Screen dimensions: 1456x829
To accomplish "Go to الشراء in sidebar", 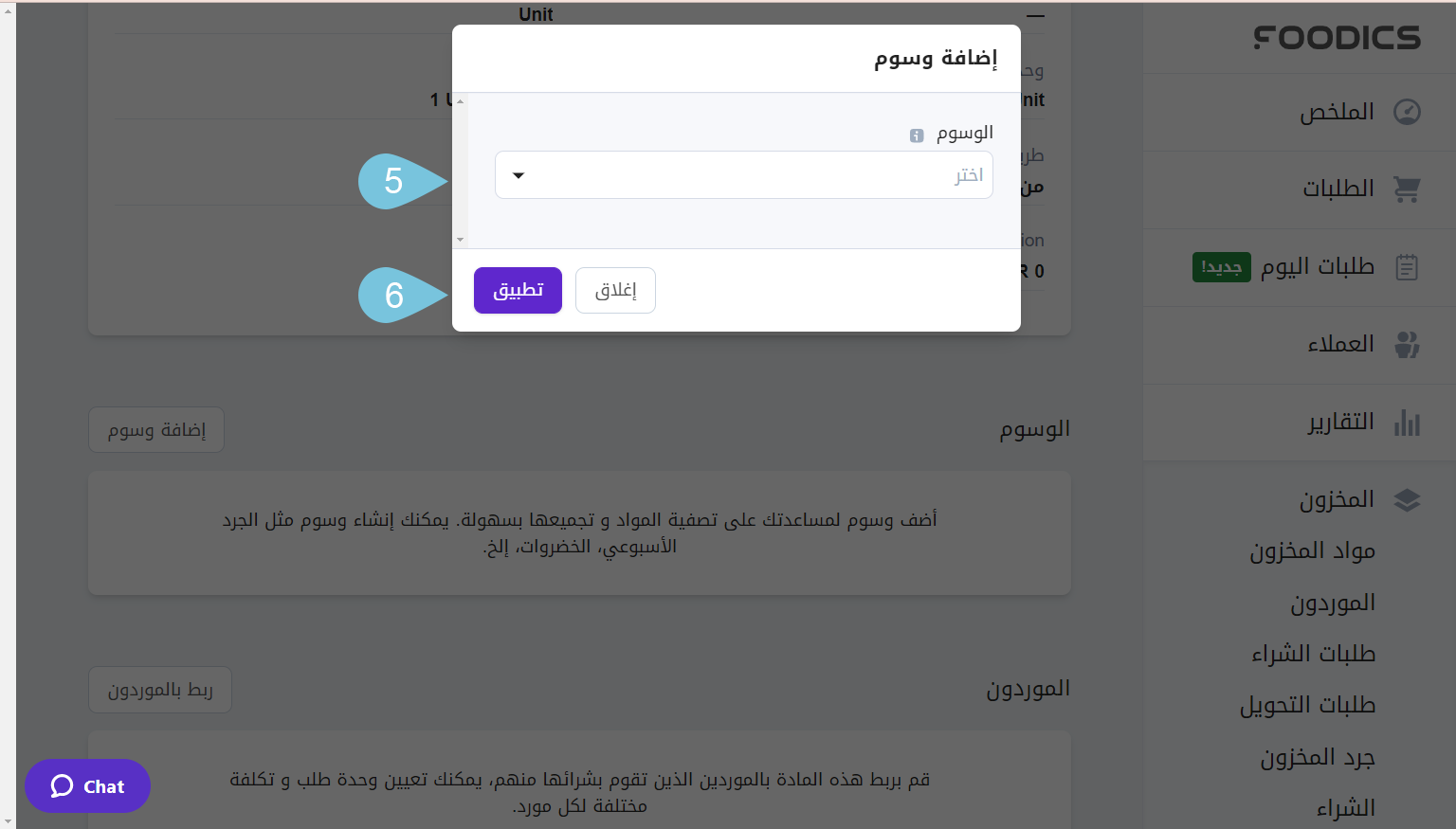I will 1346,808.
